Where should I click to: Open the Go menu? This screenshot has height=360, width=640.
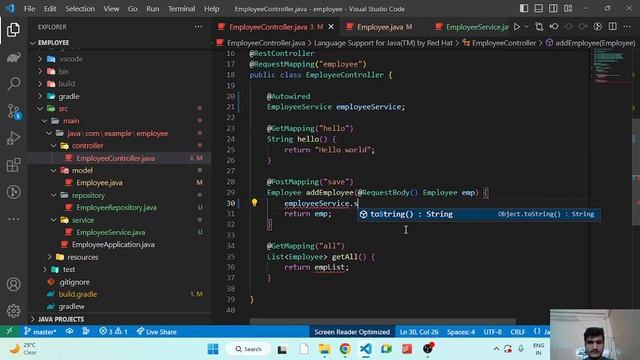[133, 9]
